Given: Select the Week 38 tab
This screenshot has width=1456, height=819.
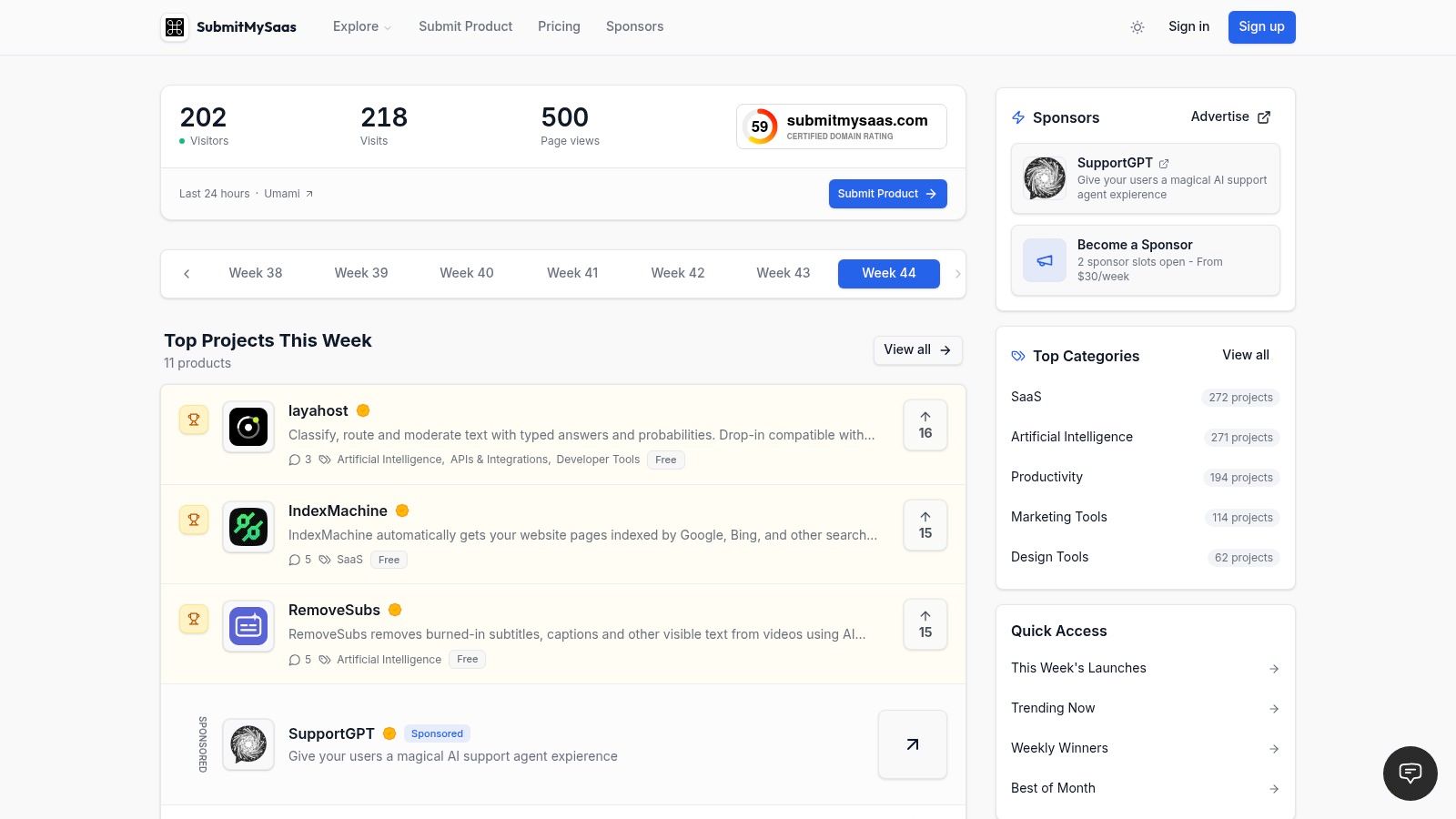Looking at the screenshot, I should coord(256,273).
